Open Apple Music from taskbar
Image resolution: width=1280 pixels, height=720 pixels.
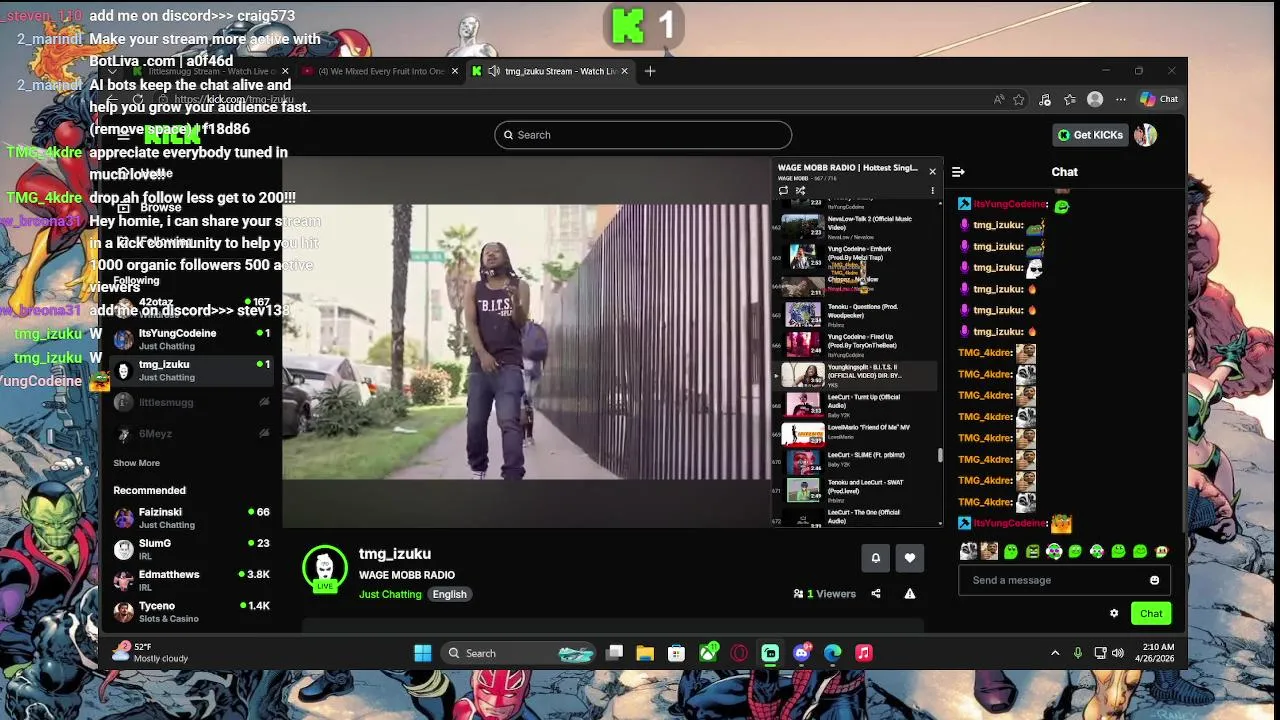864,653
